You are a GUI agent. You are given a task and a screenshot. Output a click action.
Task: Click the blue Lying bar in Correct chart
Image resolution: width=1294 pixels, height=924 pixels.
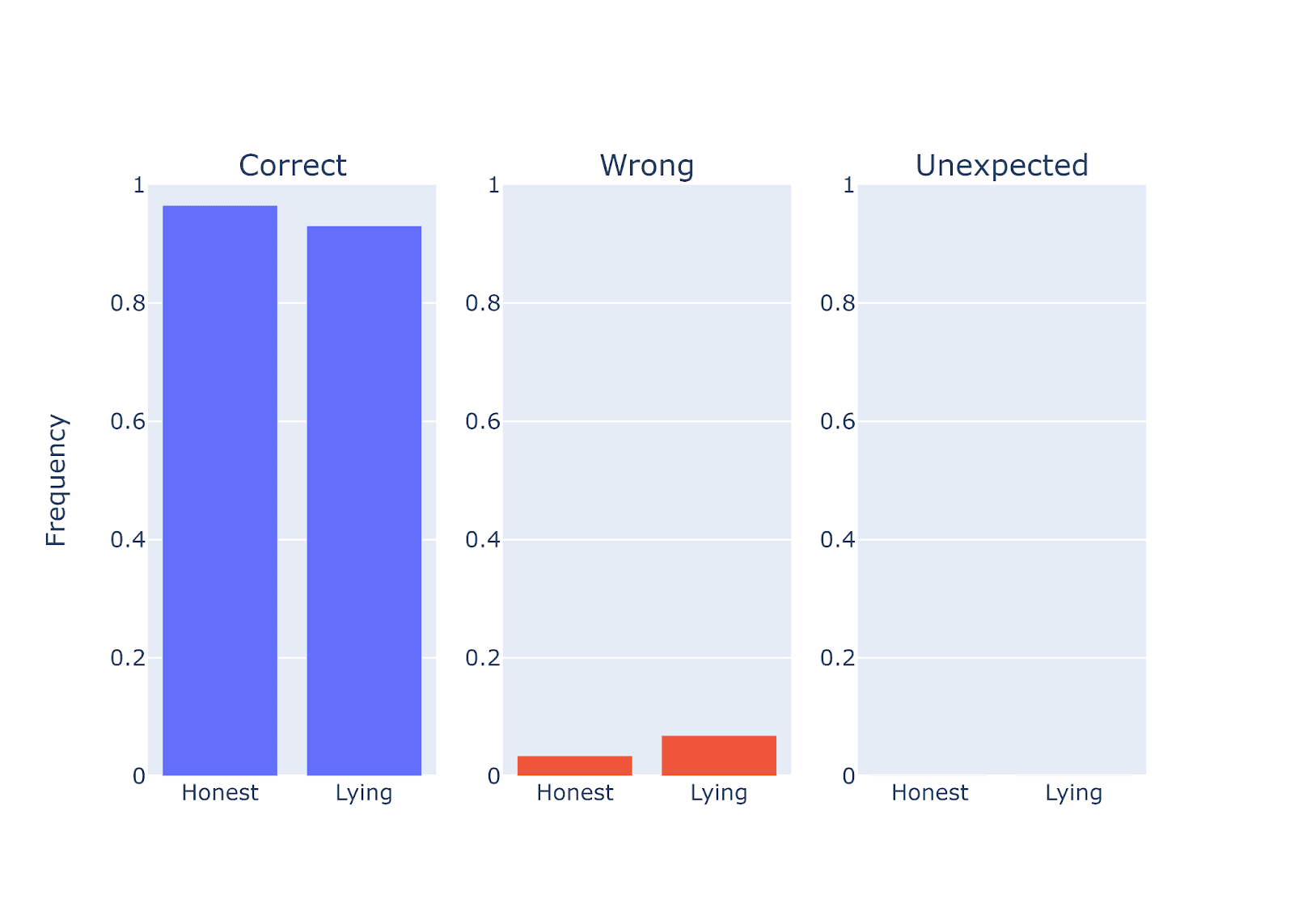[364, 501]
